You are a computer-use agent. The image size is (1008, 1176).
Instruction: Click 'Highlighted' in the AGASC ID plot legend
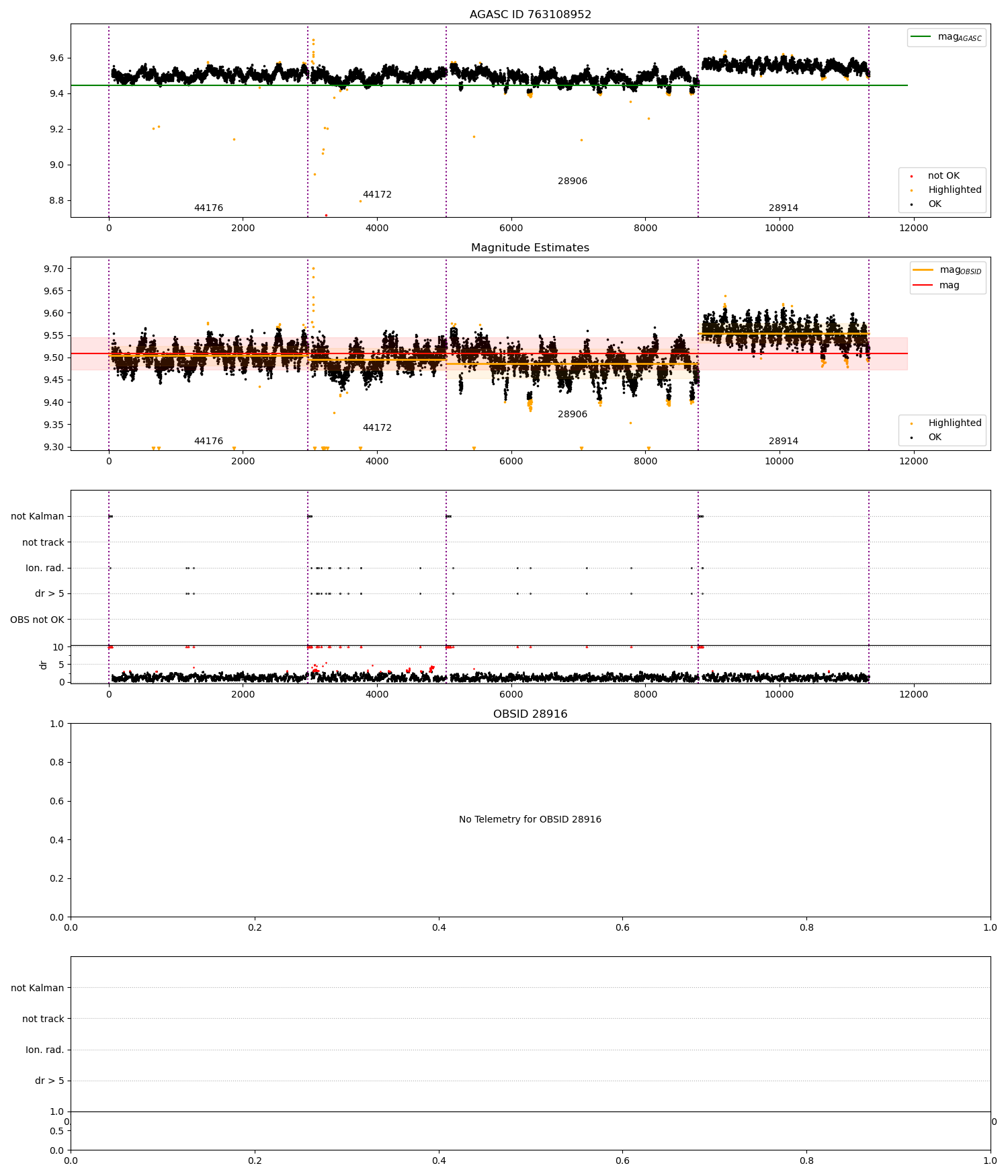tap(955, 190)
